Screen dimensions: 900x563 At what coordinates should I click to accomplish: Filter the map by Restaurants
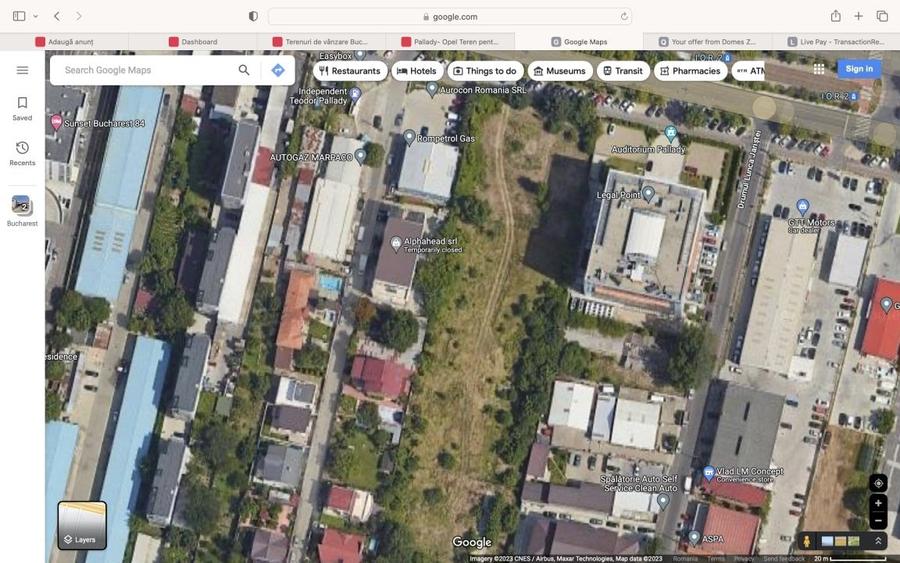point(349,71)
